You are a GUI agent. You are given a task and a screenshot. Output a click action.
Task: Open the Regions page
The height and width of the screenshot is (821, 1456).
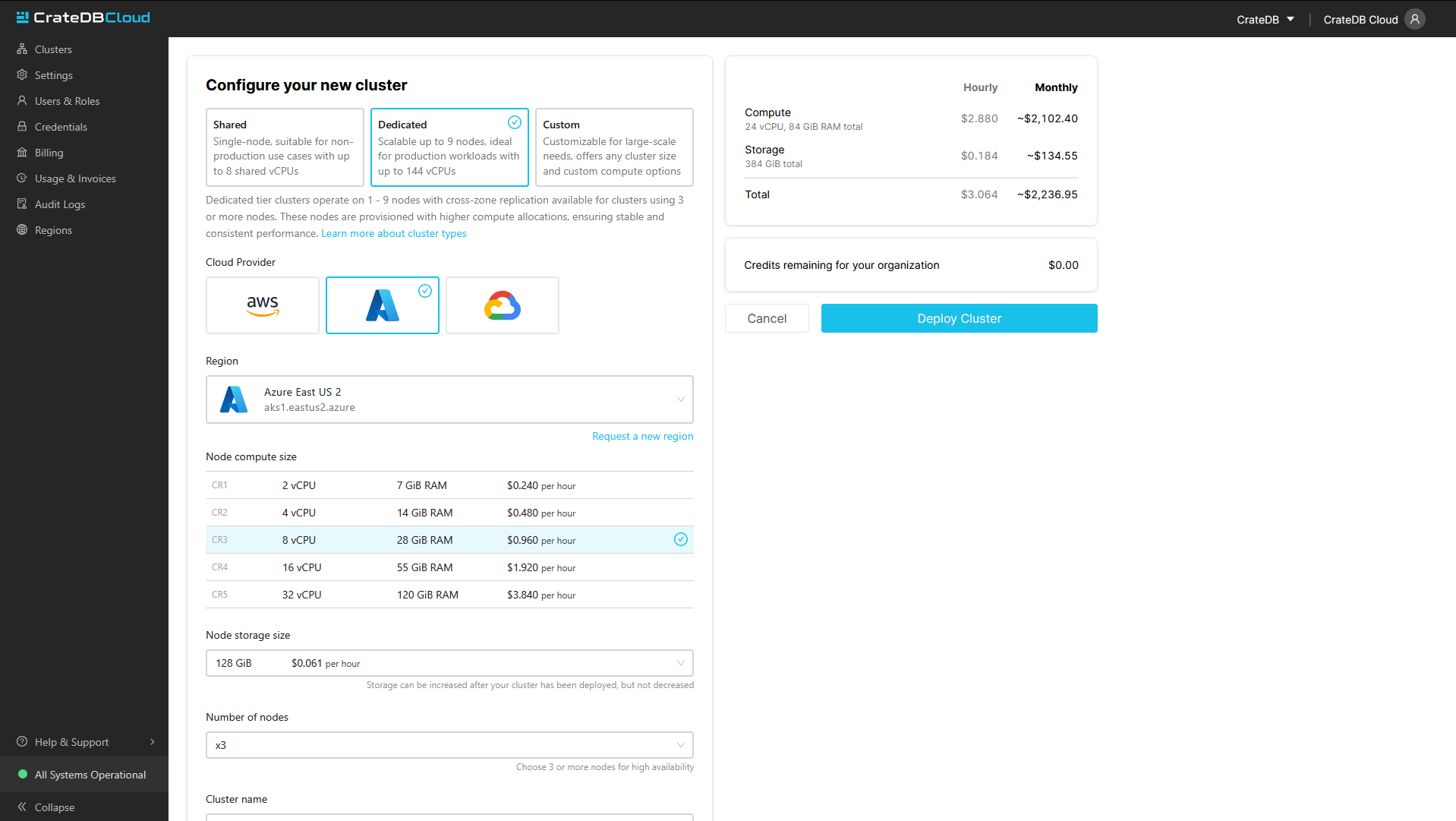(53, 229)
